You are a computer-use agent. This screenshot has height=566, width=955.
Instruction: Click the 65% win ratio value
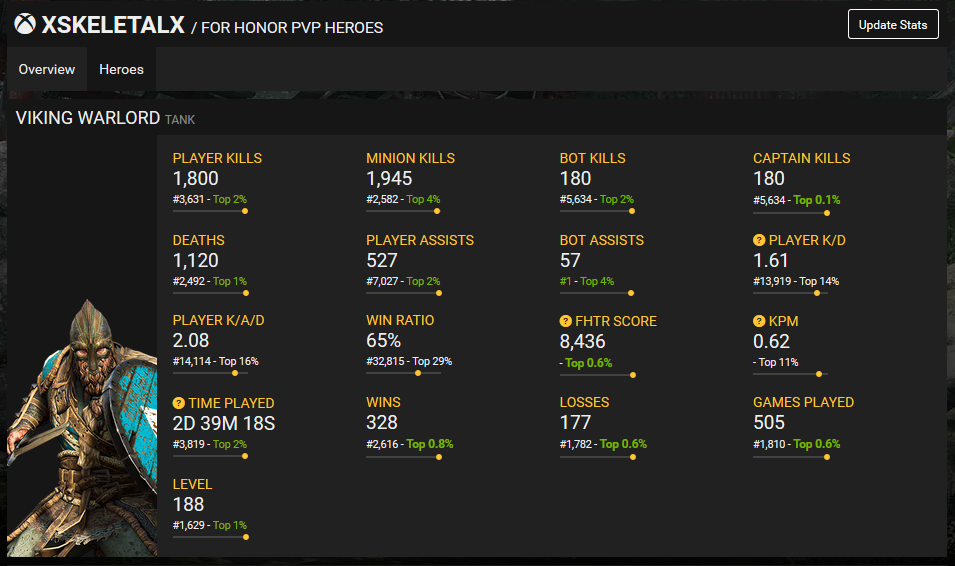pyautogui.click(x=384, y=341)
